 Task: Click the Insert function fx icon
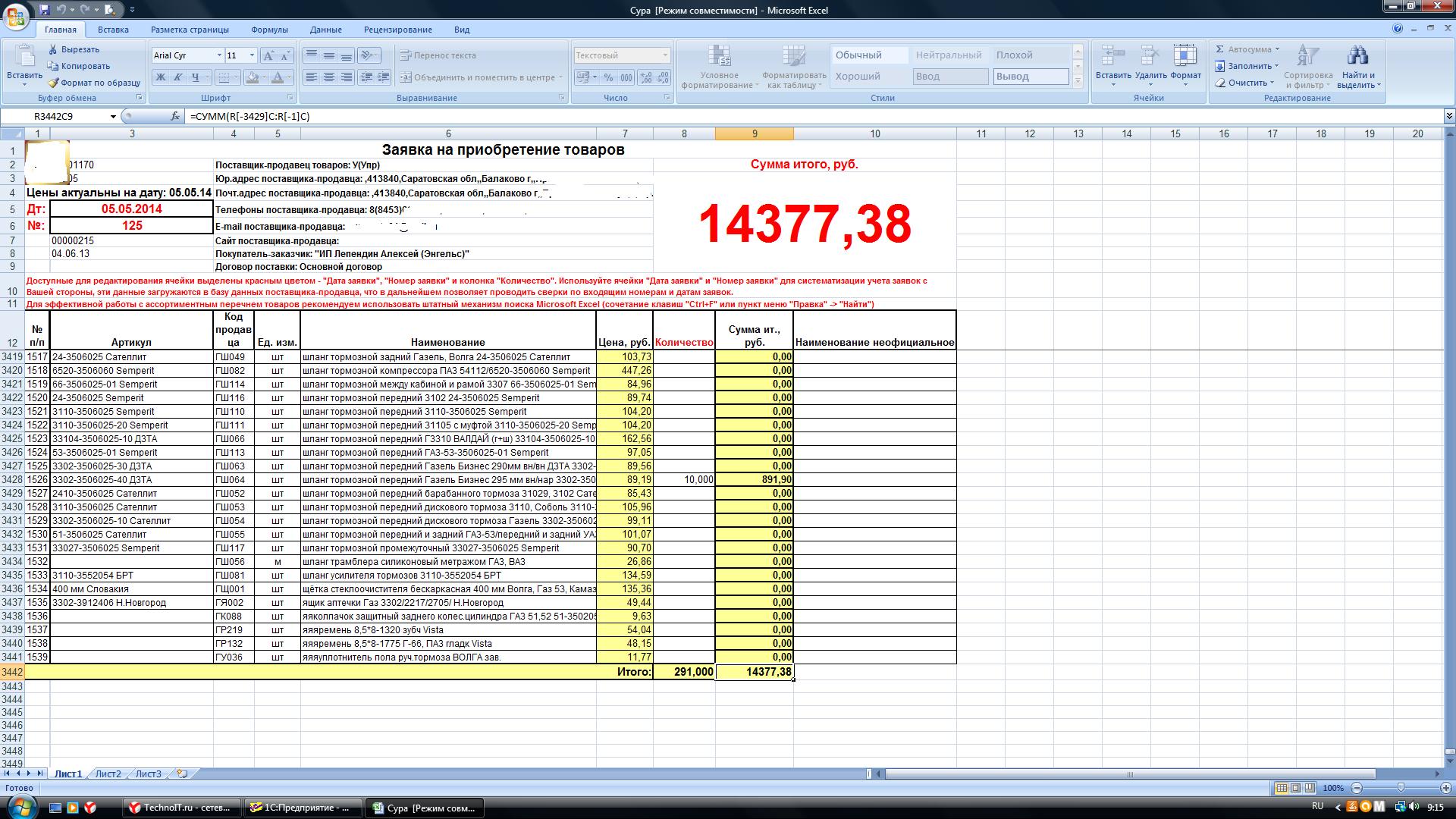(x=175, y=116)
